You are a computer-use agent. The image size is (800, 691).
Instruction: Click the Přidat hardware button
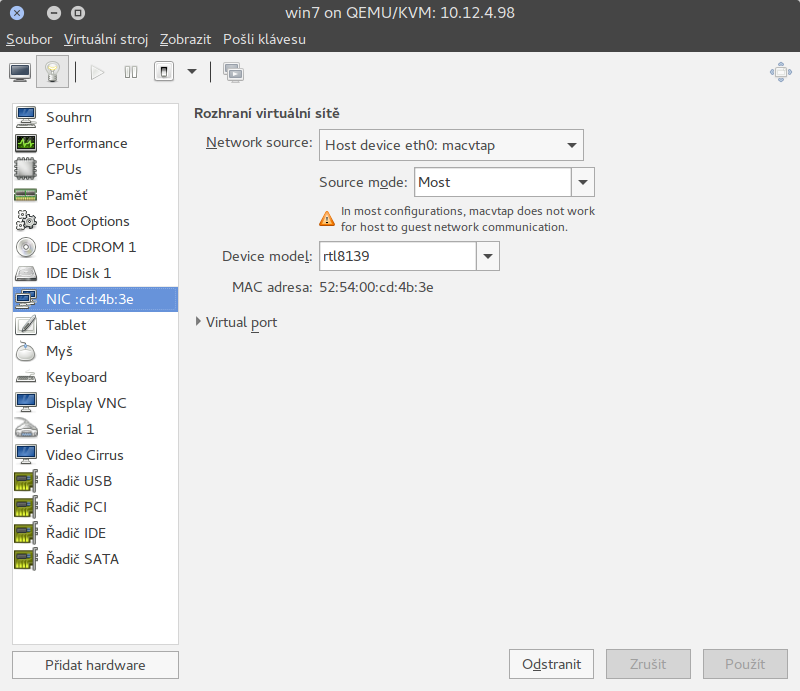[95, 665]
